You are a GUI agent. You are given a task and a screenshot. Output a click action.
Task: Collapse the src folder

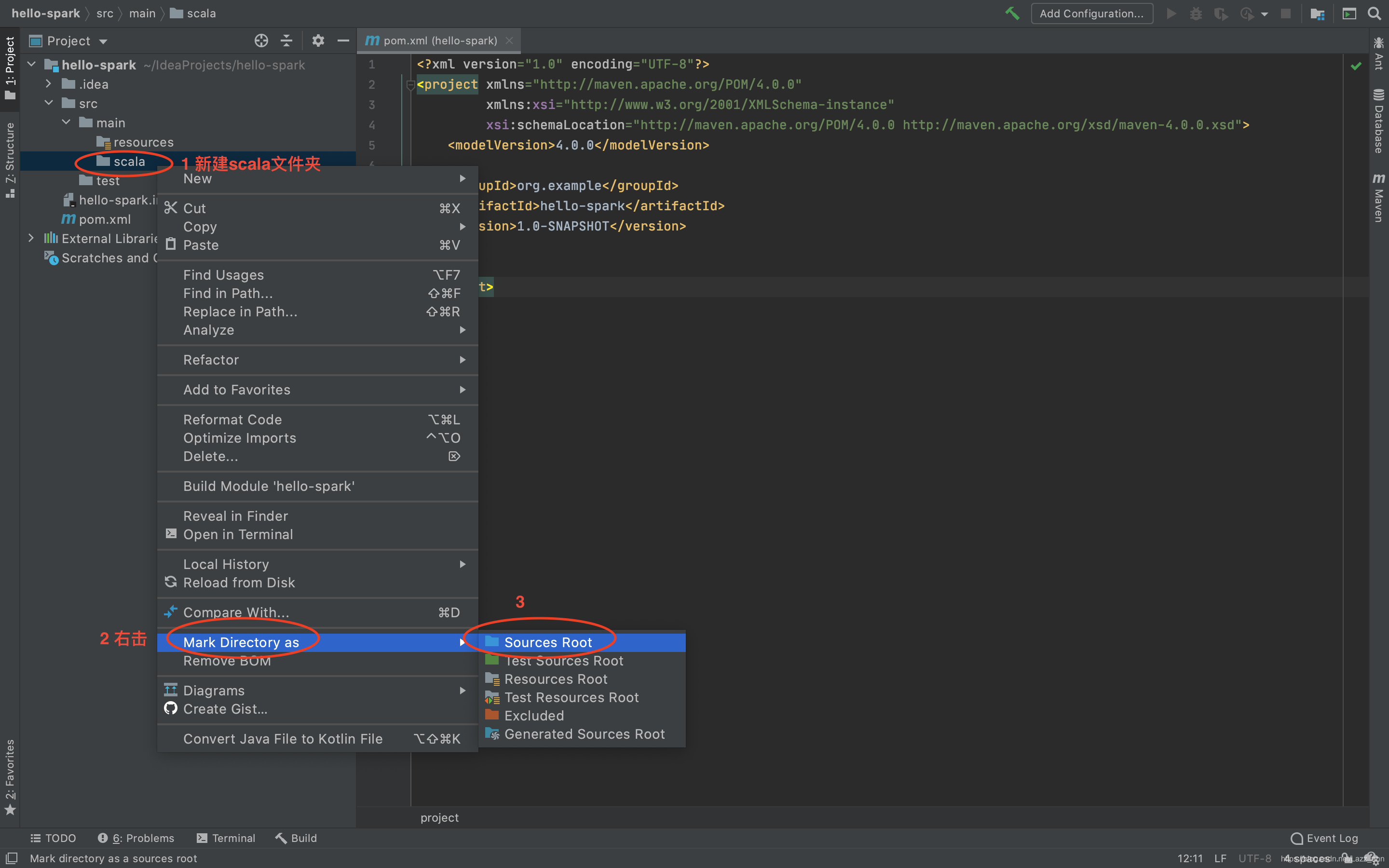pyautogui.click(x=49, y=103)
